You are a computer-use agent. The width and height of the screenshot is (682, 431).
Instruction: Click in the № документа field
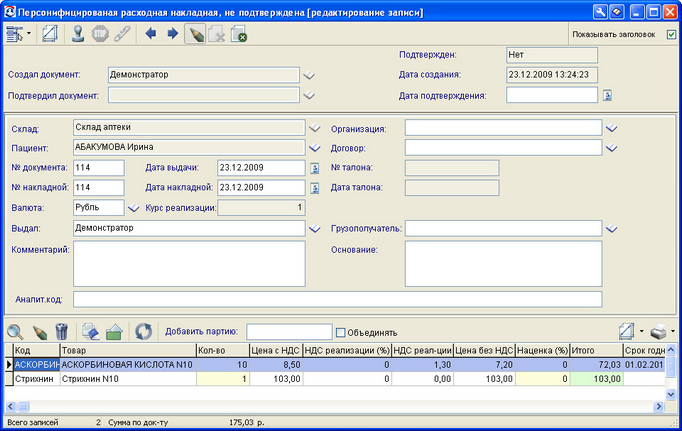coord(99,168)
